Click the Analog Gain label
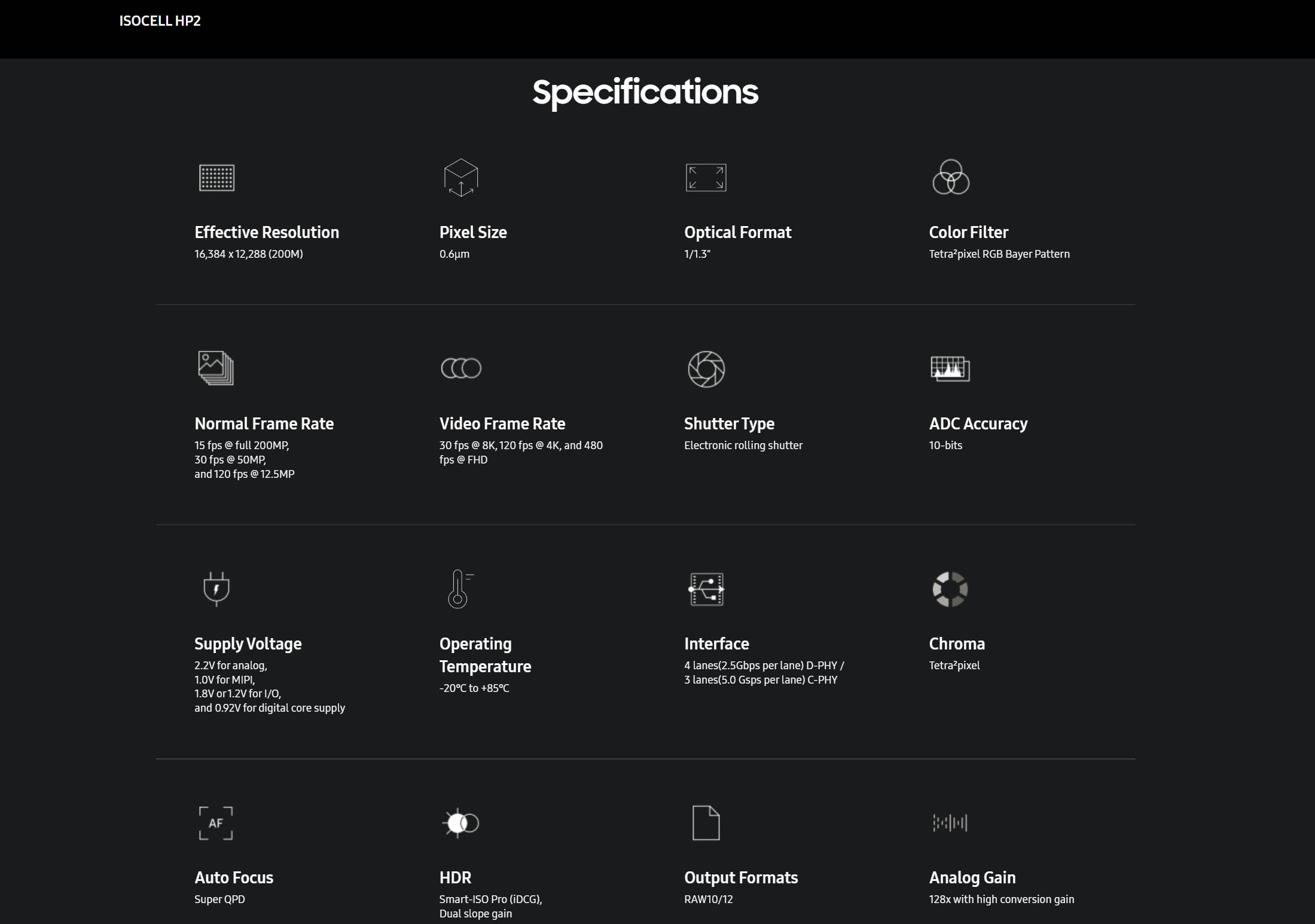This screenshot has height=924, width=1315. point(972,877)
